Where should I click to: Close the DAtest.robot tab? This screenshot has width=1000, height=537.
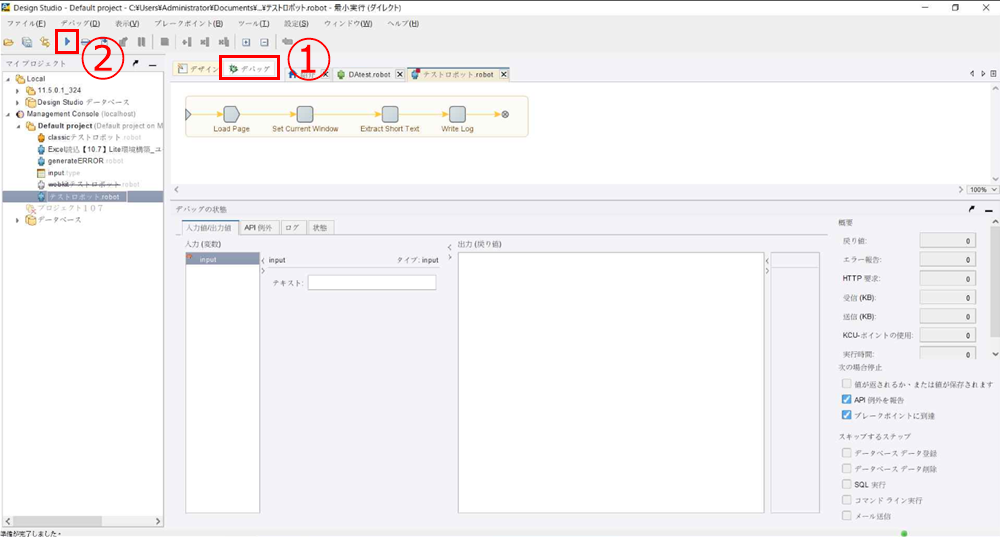[400, 75]
